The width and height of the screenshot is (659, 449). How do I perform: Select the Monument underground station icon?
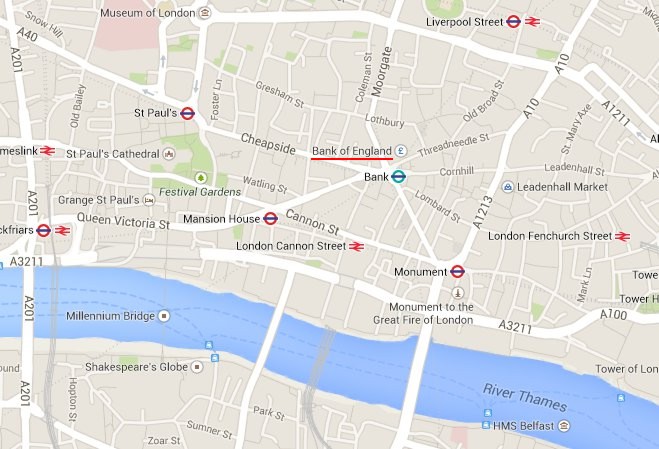tap(457, 272)
